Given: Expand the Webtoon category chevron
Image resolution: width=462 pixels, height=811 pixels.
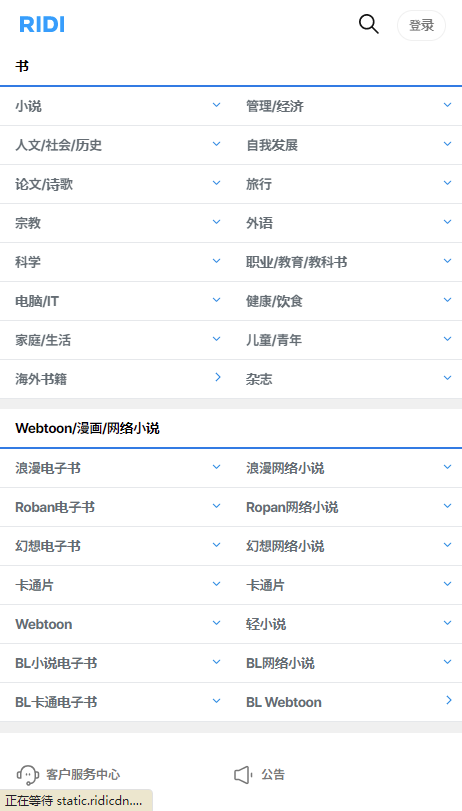Looking at the screenshot, I should 216,622.
